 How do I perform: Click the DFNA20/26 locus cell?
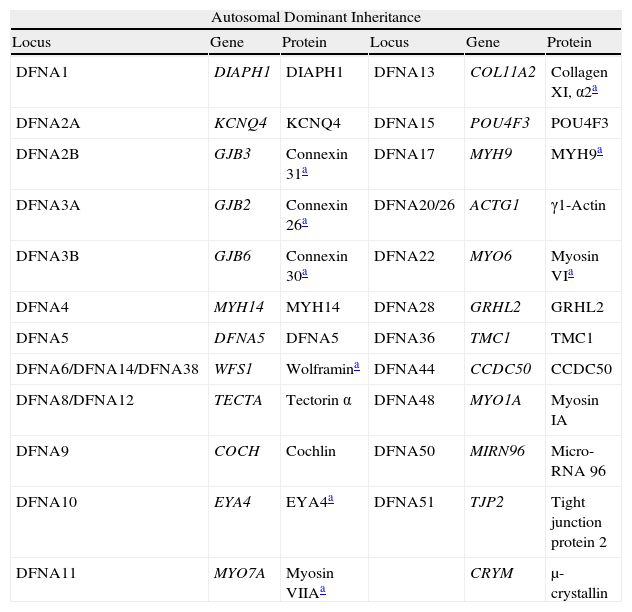pyautogui.click(x=414, y=205)
